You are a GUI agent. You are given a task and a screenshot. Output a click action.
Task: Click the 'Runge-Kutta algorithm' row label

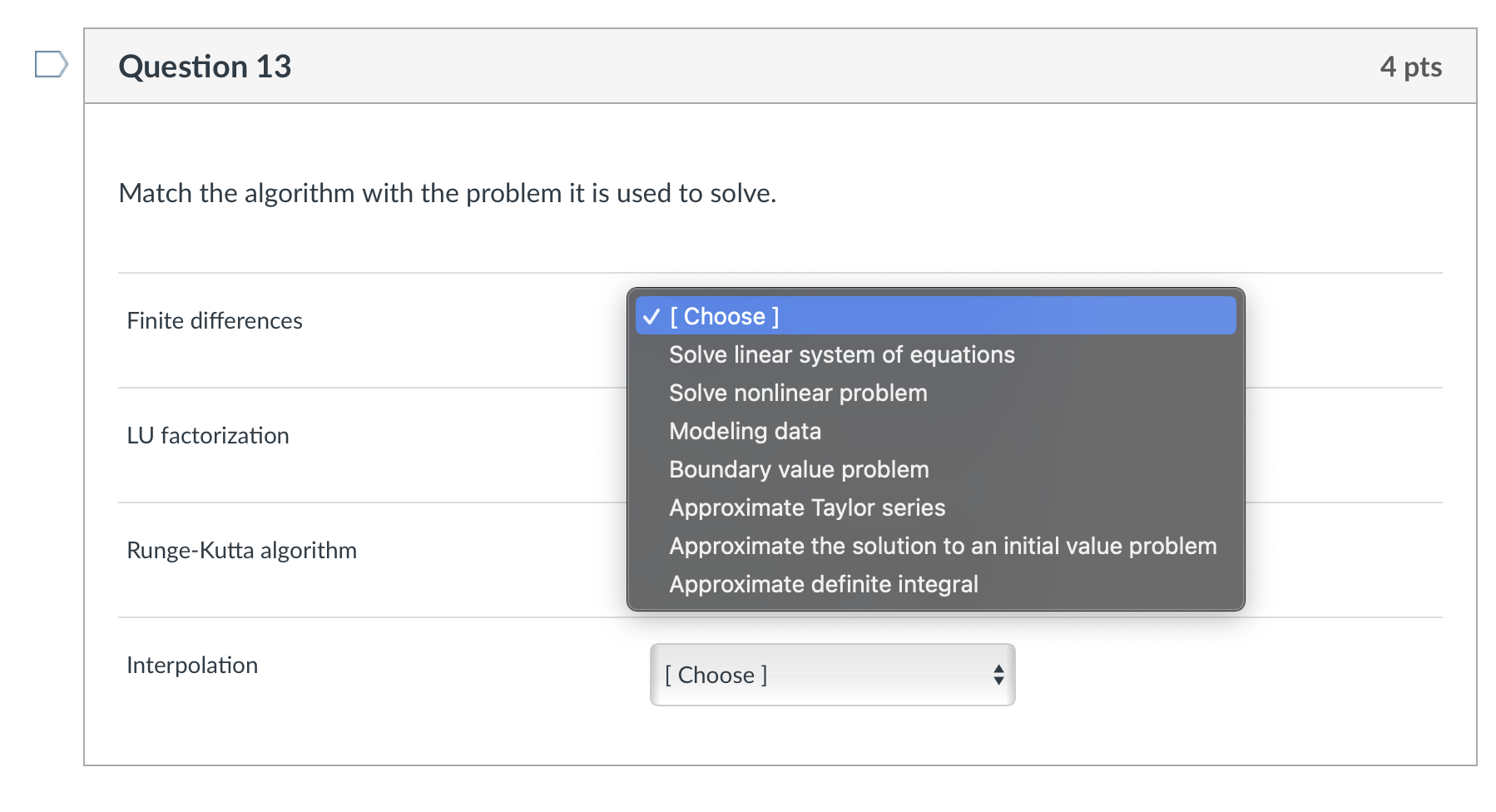(241, 550)
